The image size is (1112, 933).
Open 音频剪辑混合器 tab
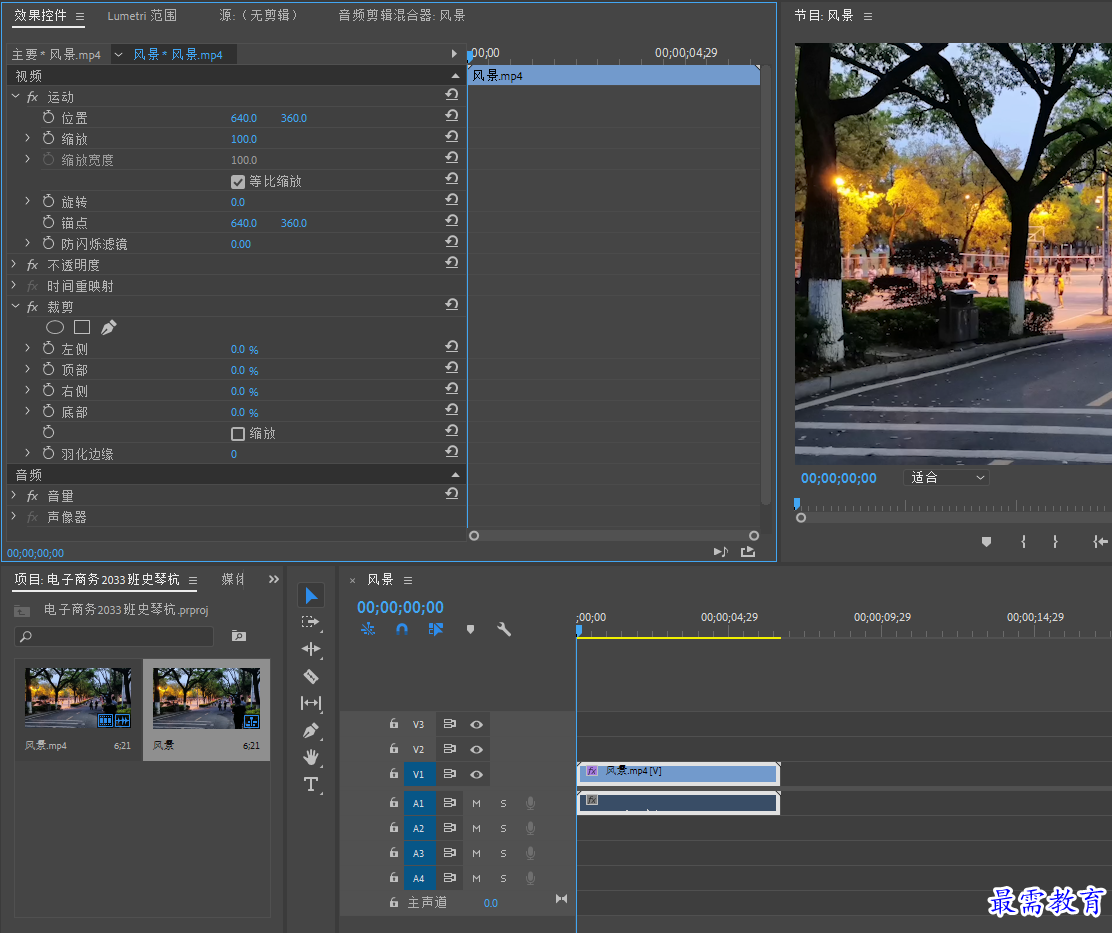pos(401,16)
